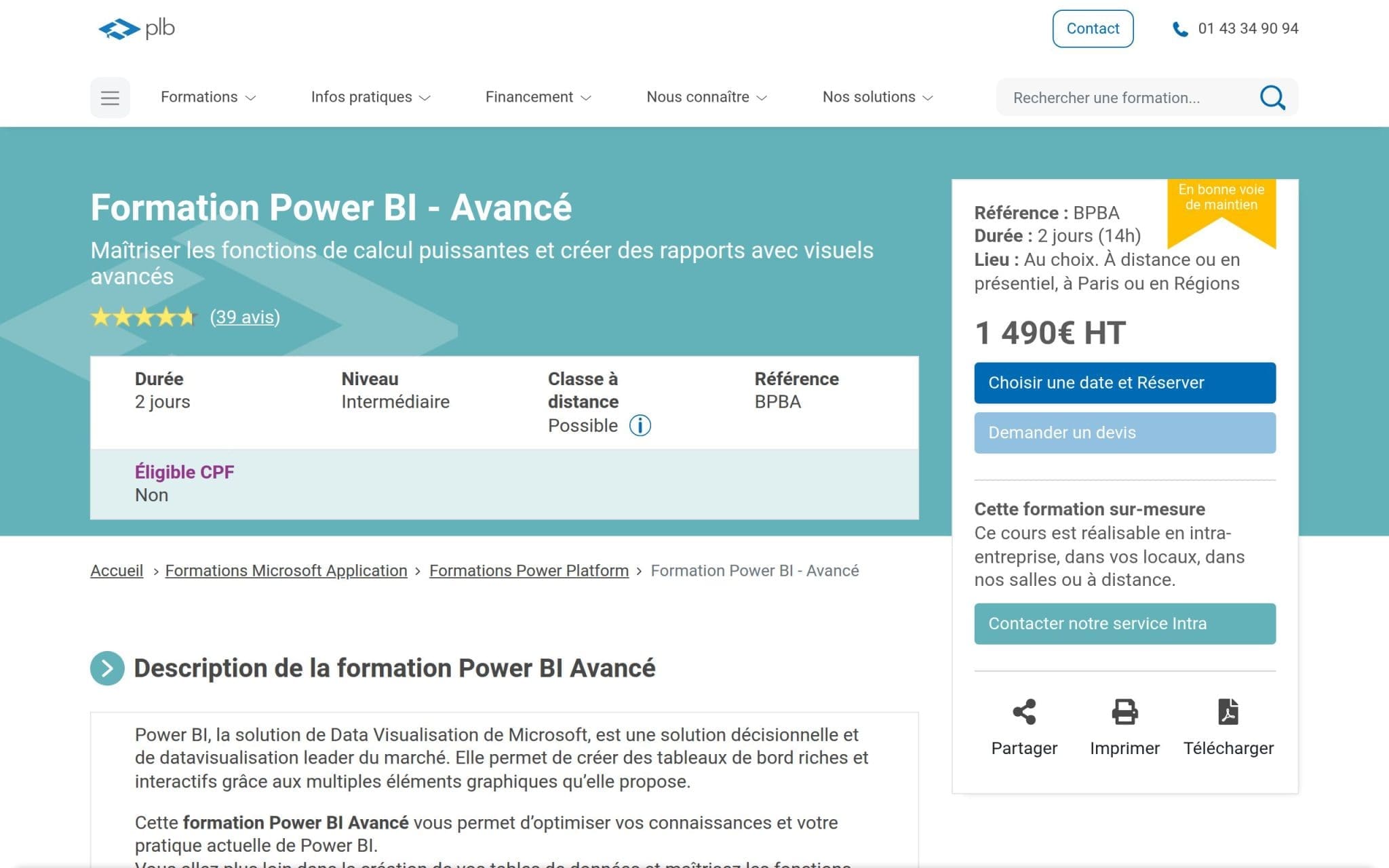Click the Partager share icon

click(1024, 712)
